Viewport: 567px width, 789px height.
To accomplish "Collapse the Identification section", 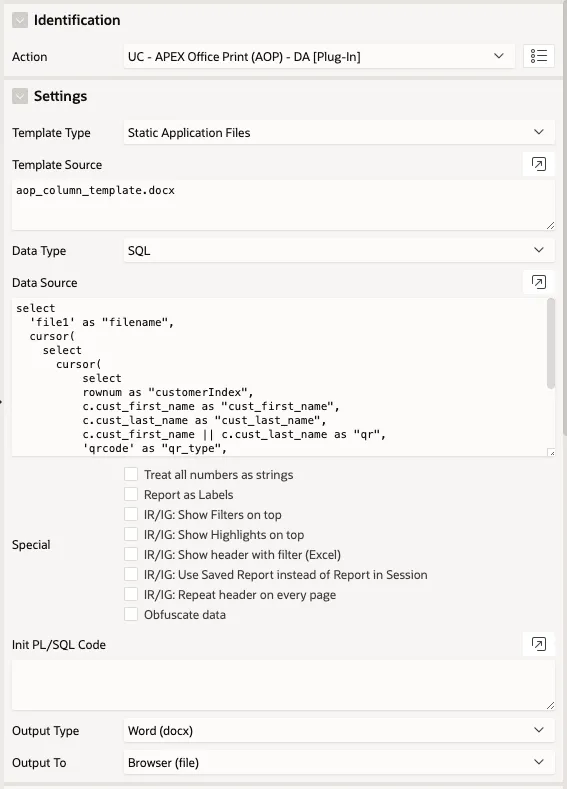I will pos(20,20).
